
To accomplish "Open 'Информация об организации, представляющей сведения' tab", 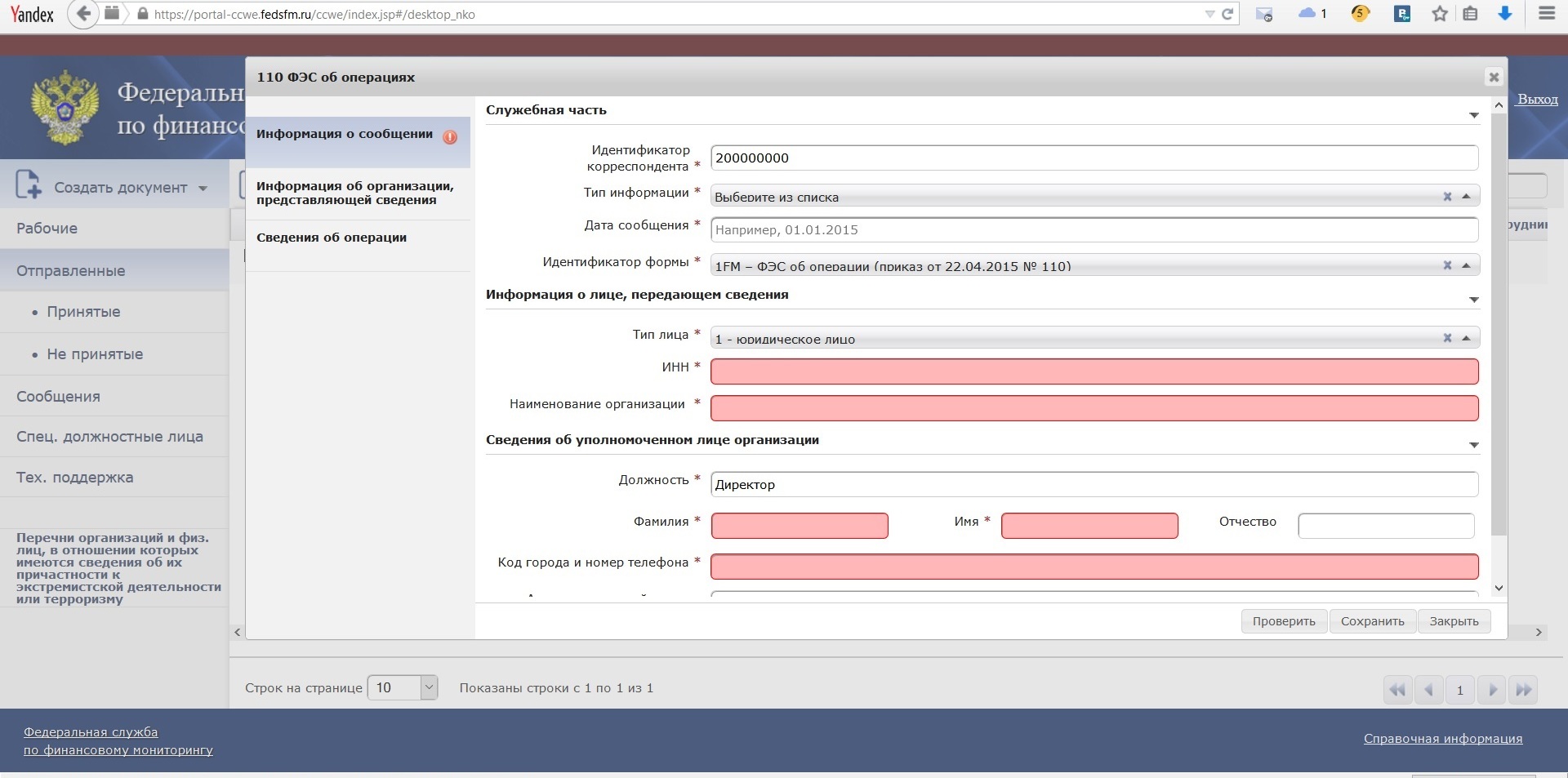I will [x=354, y=193].
